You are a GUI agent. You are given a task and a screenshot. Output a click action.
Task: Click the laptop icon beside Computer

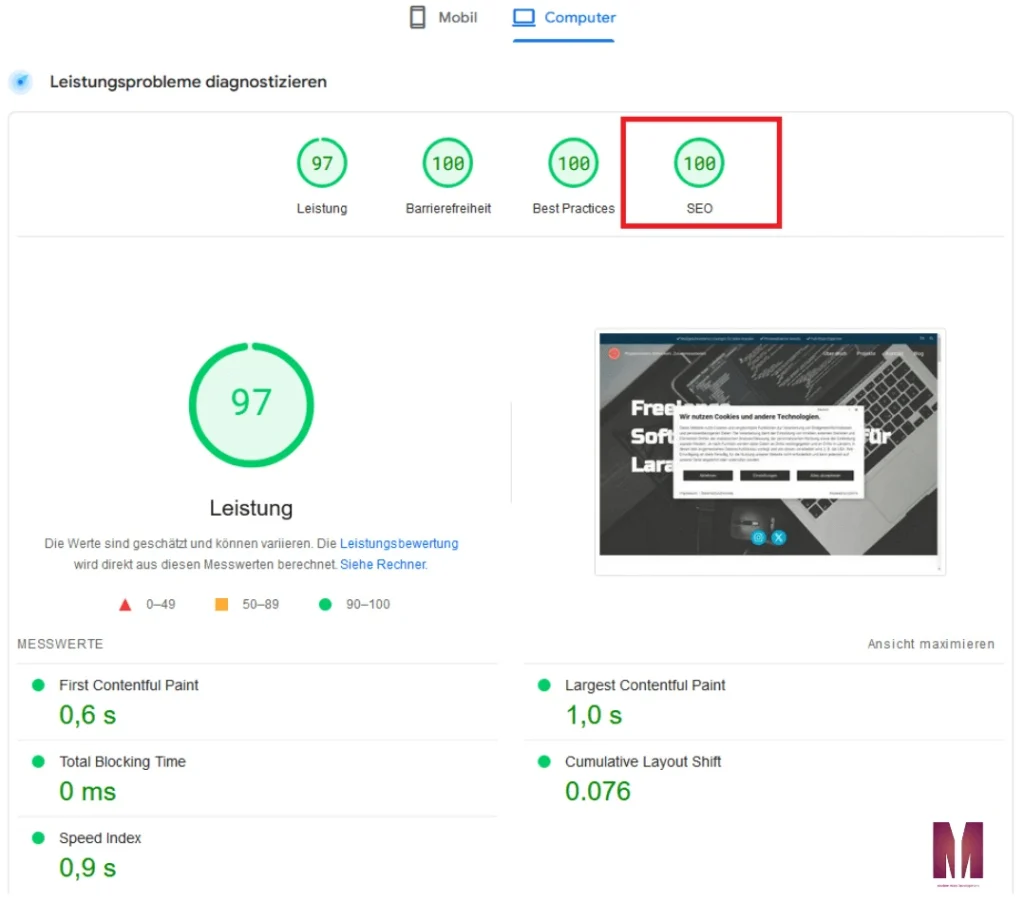[524, 18]
